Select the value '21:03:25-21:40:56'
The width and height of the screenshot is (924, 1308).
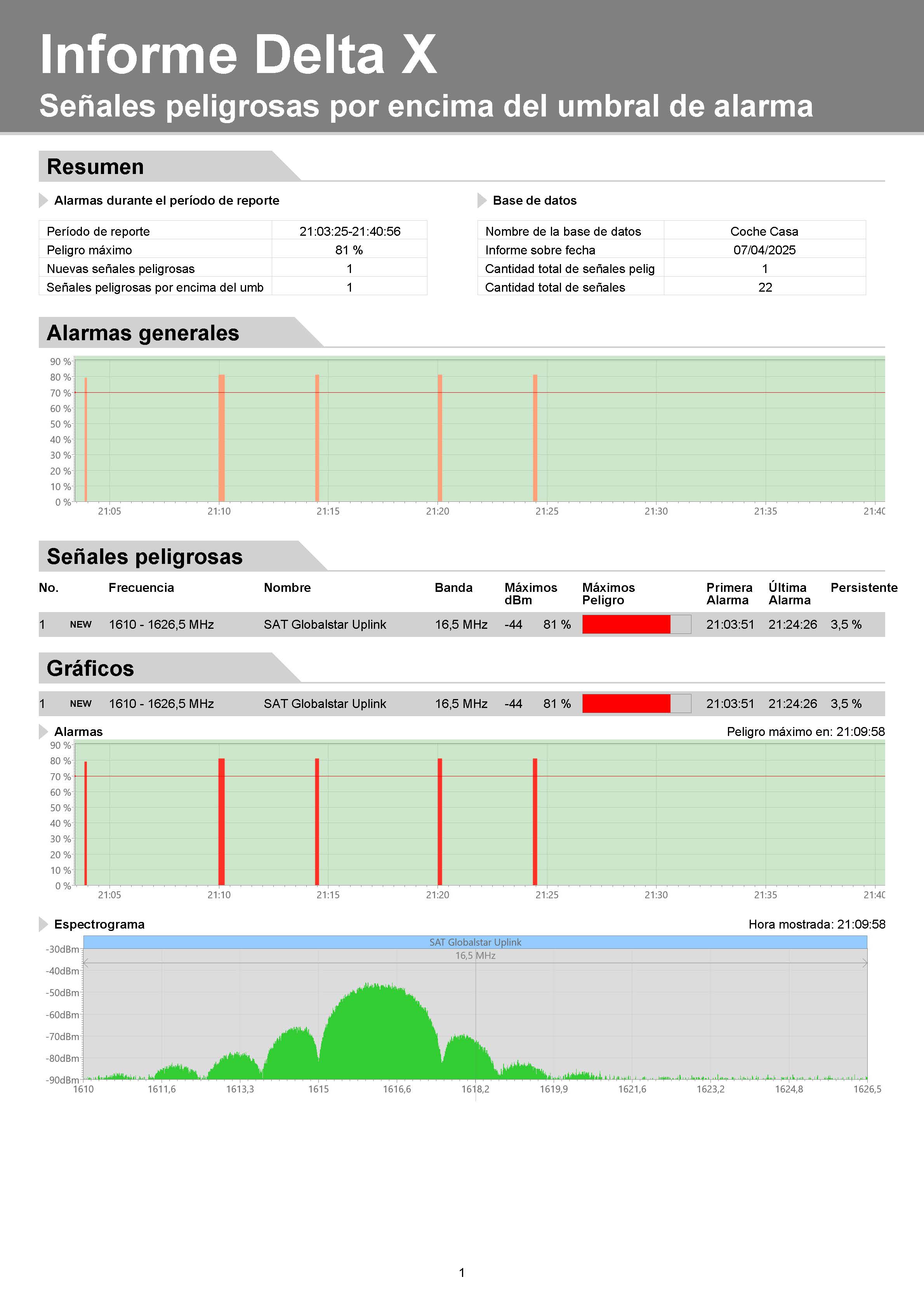(350, 231)
